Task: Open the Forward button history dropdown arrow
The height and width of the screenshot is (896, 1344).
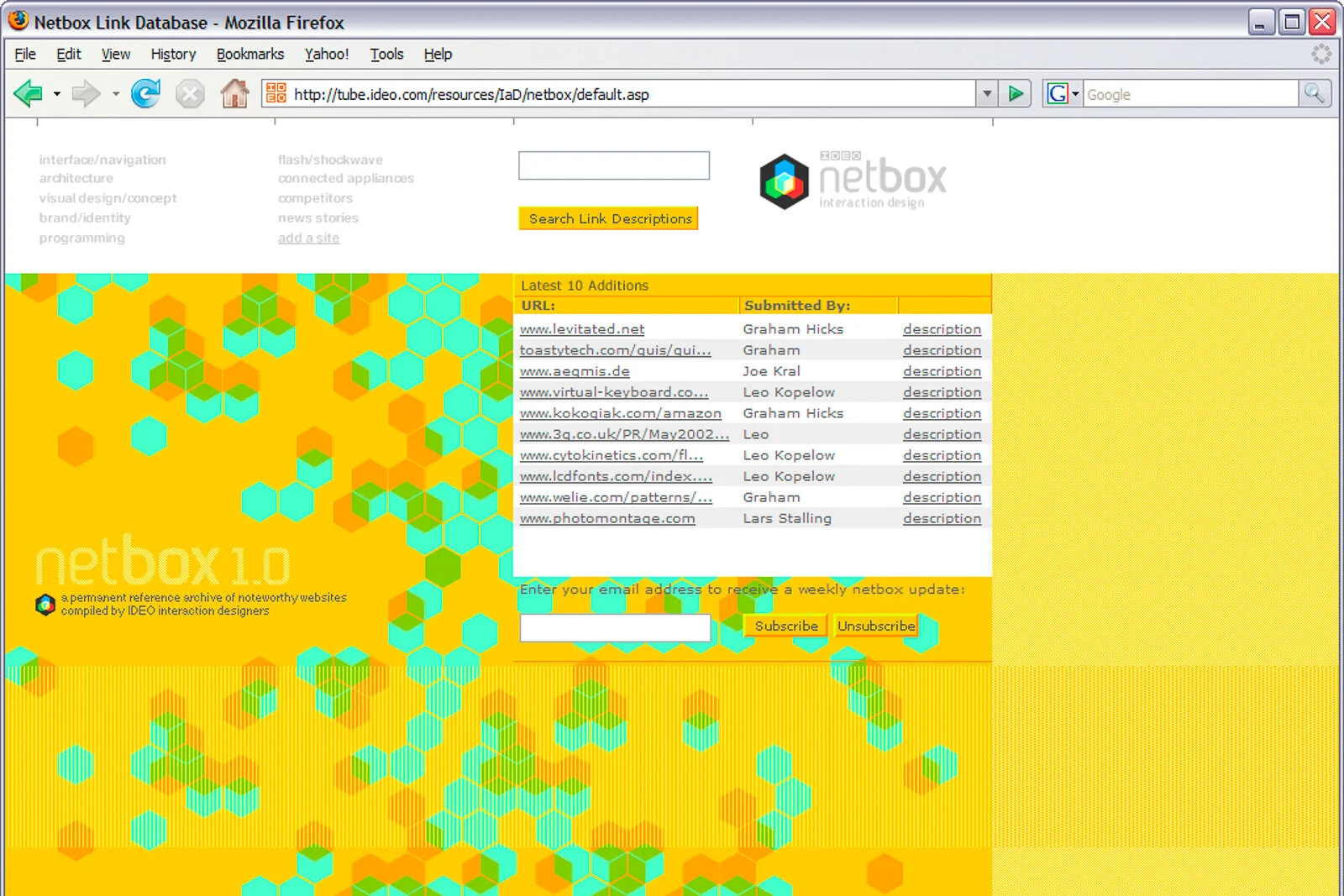Action: point(116,94)
